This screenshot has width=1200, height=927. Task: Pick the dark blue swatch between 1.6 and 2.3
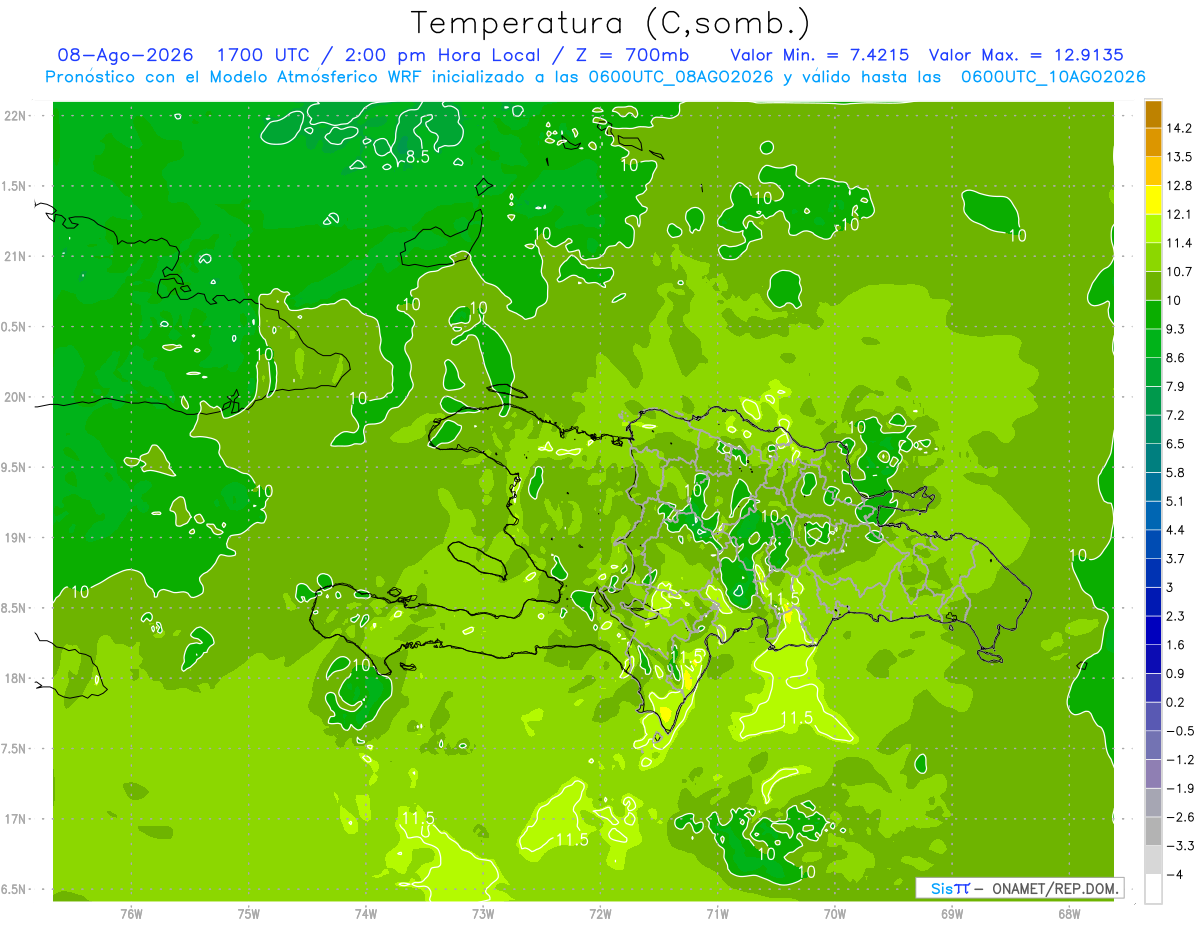pos(1153,630)
